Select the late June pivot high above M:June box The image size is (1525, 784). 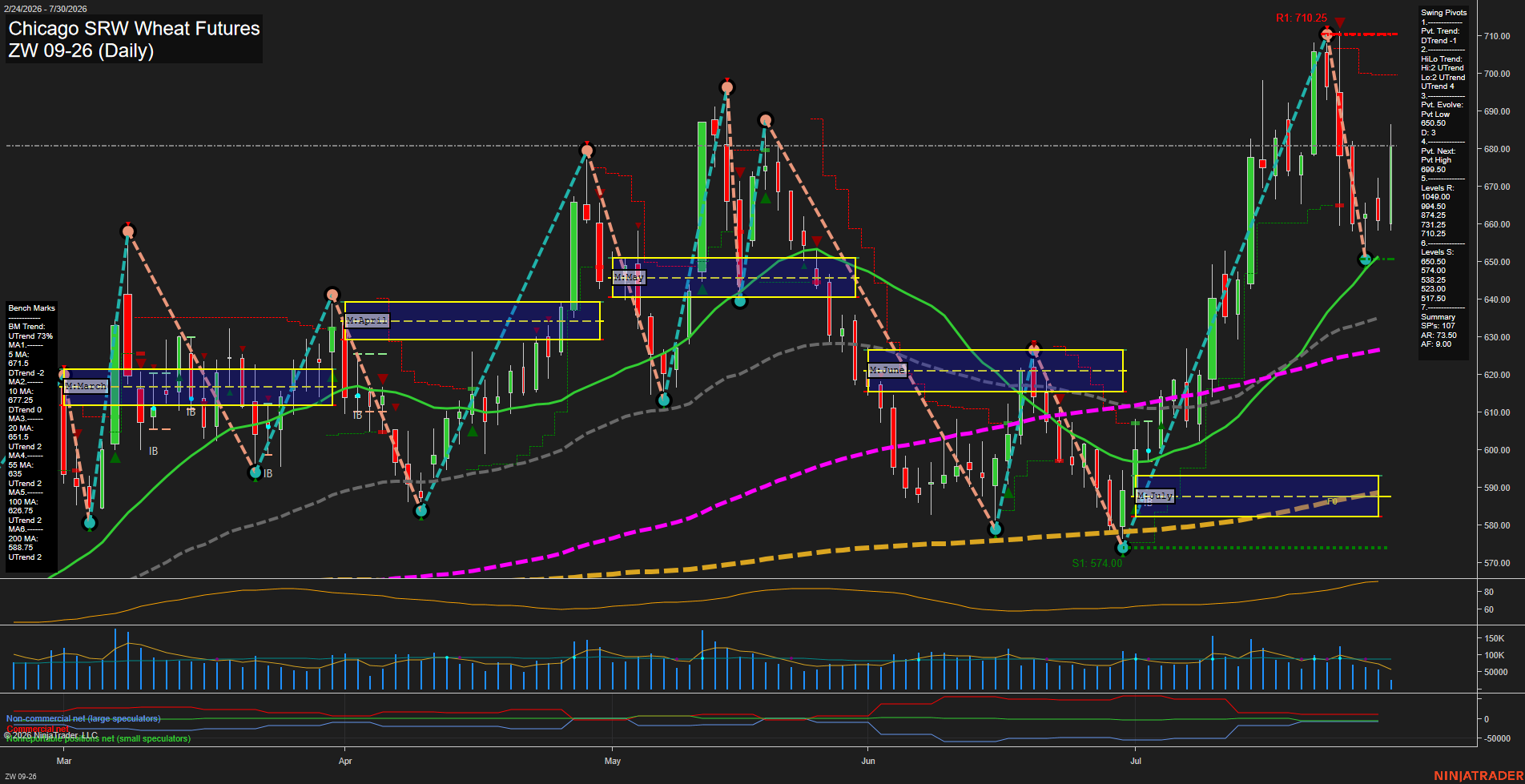pos(1033,349)
